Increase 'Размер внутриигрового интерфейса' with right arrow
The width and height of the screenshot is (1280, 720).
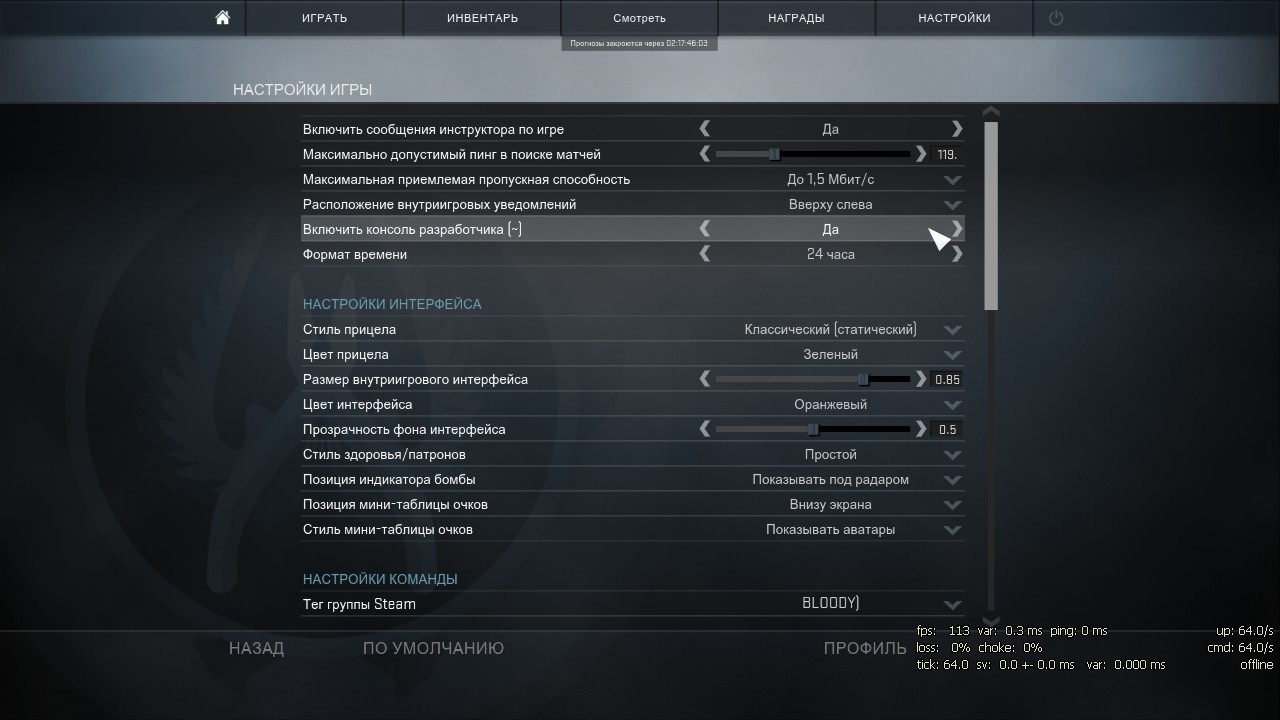(921, 379)
